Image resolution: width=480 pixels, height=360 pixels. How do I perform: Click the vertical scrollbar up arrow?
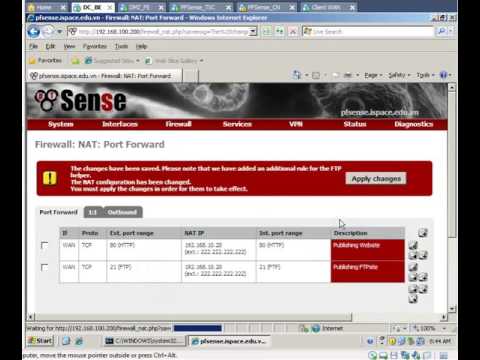(452, 88)
